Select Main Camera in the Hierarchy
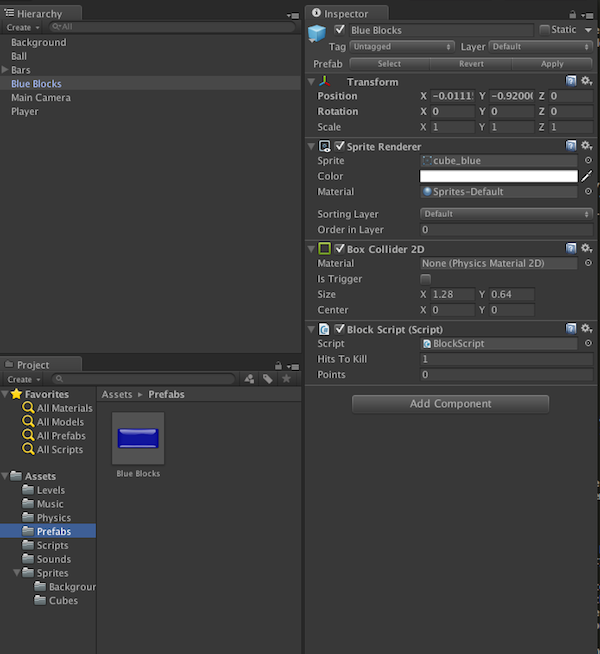The width and height of the screenshot is (600, 654). (41, 98)
